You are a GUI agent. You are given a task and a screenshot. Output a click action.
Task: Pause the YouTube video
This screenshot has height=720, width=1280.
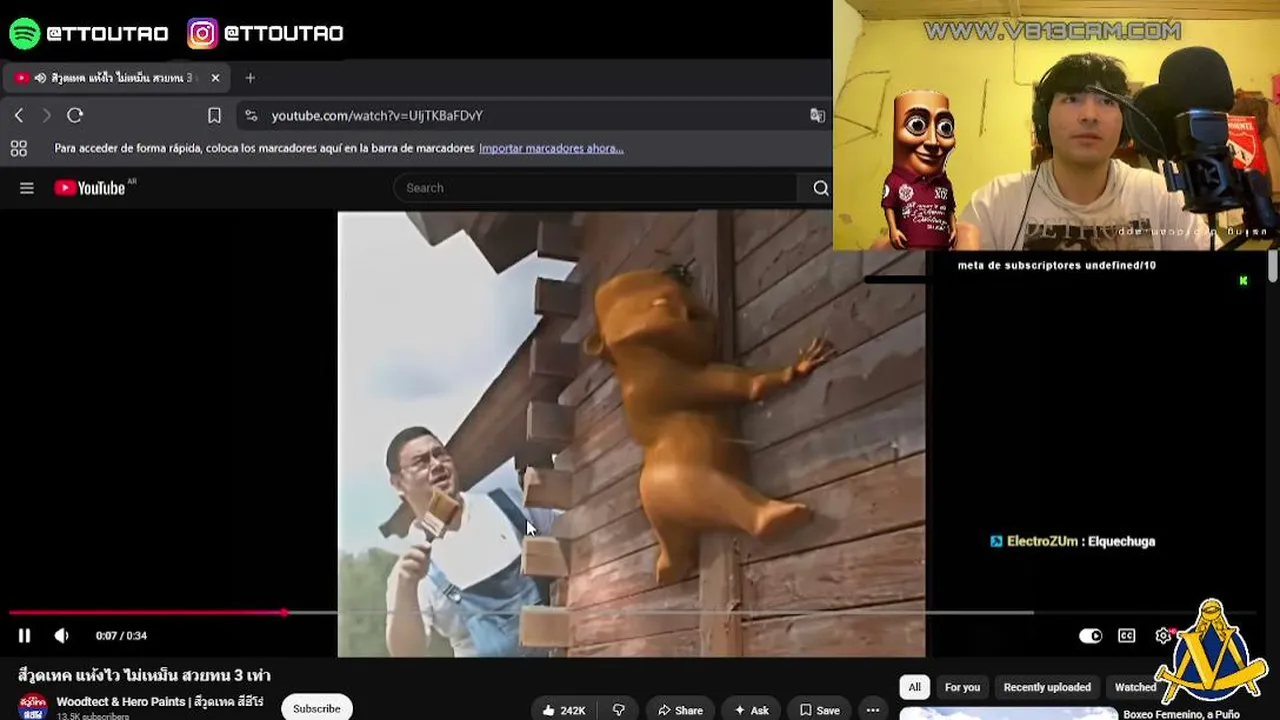(24, 636)
